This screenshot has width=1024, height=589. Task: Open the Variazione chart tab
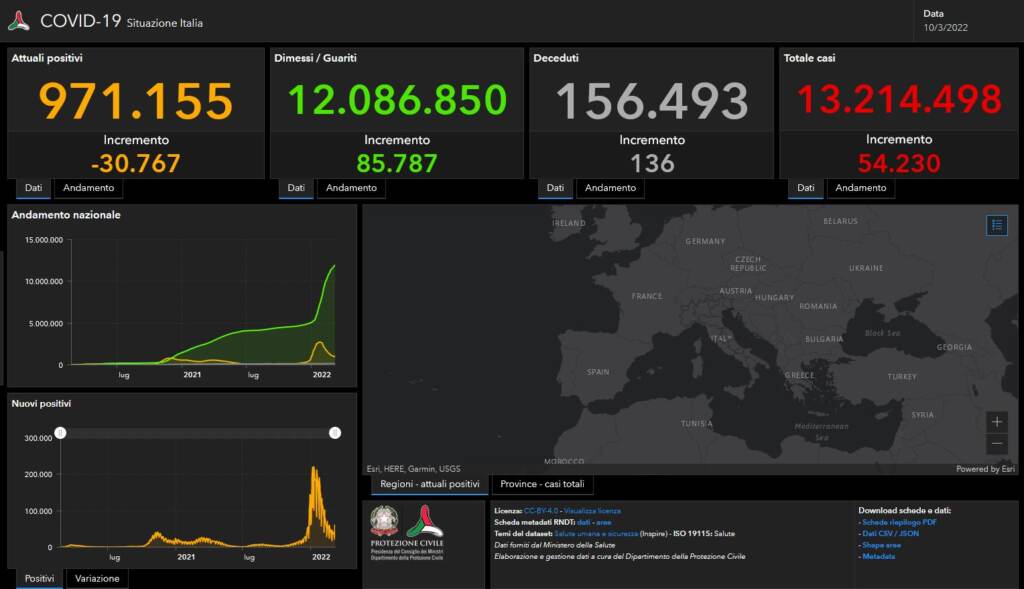click(x=97, y=578)
